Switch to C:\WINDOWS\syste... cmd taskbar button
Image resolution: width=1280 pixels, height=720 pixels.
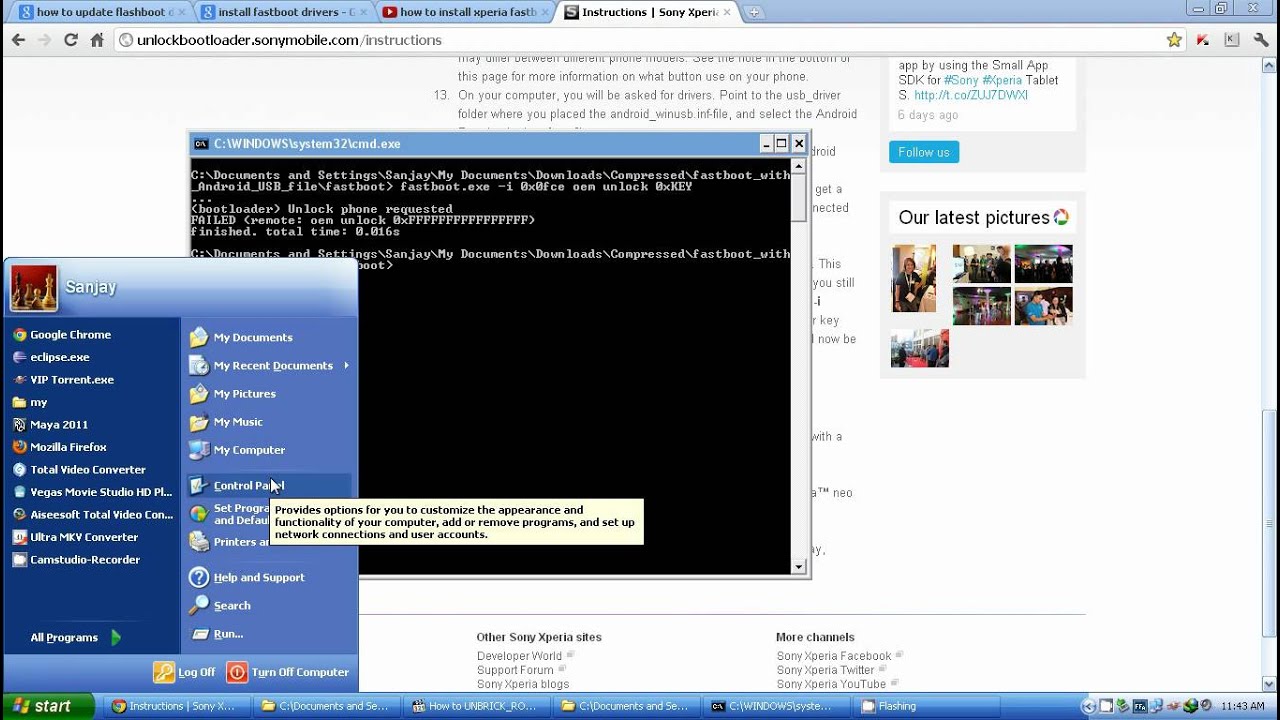(776, 706)
